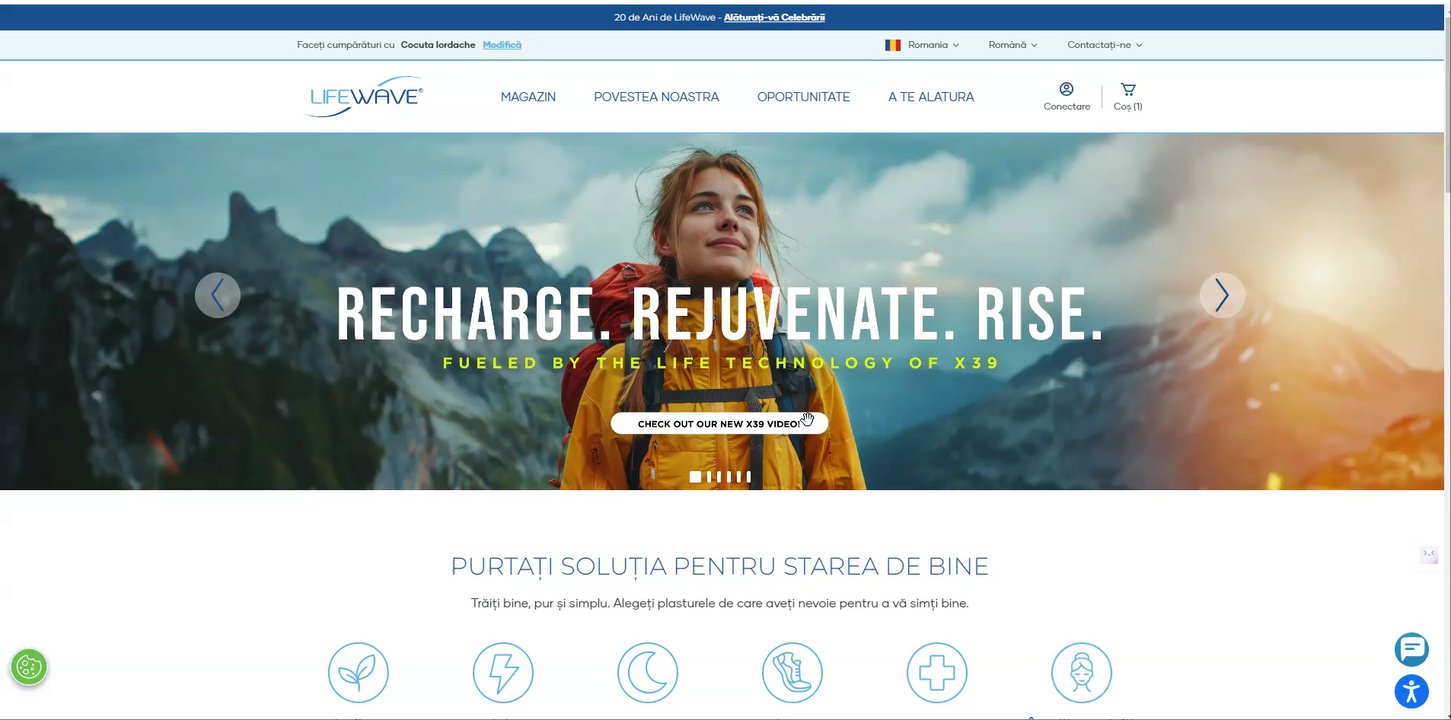1451x720 pixels.
Task: Click the LifeWave logo
Action: tap(364, 96)
